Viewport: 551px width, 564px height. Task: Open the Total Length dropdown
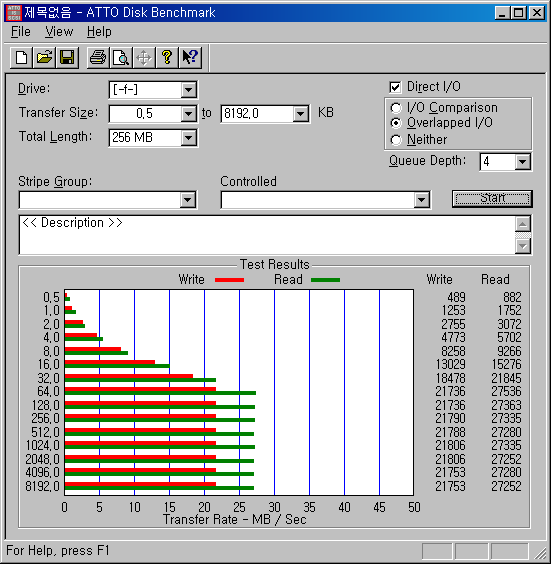pyautogui.click(x=189, y=138)
